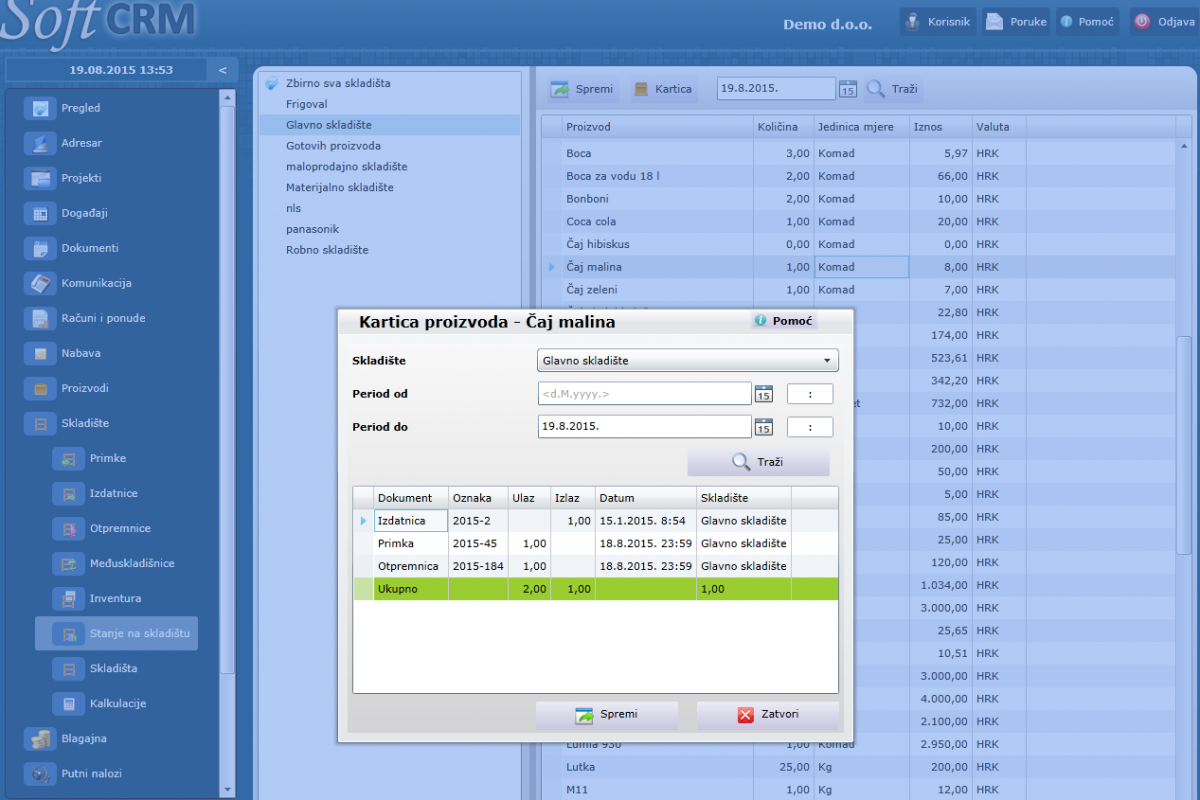The image size is (1200, 800).
Task: Click the Odjava power icon
Action: [1141, 21]
